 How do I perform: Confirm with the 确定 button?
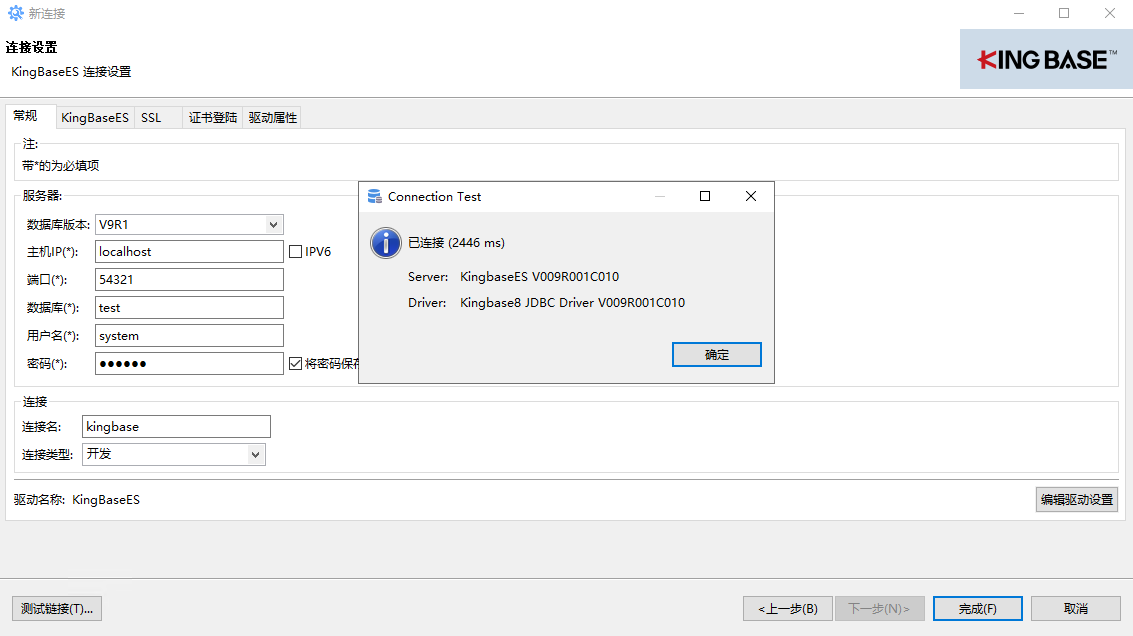(717, 355)
